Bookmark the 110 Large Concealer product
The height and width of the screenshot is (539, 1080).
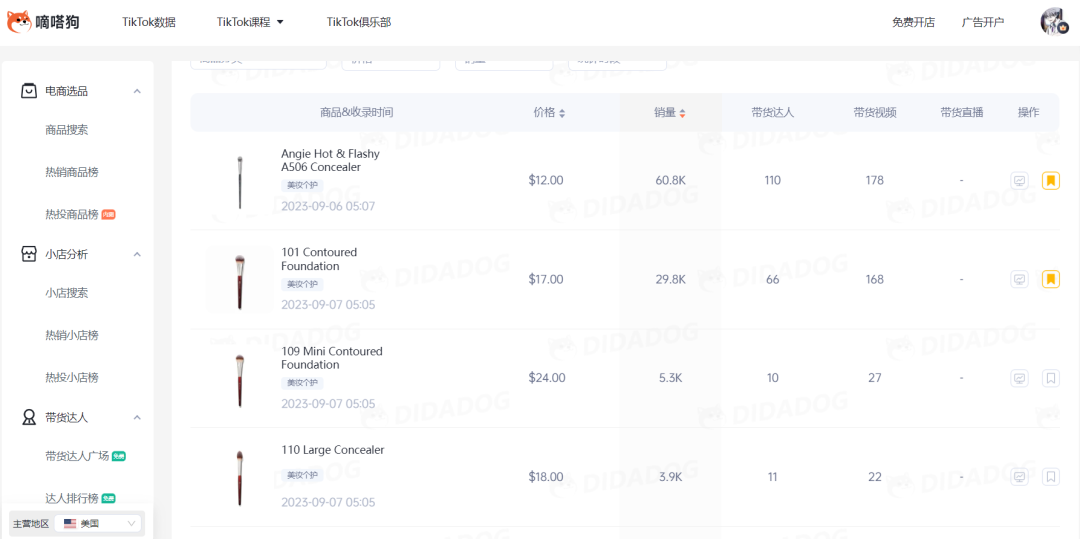pyautogui.click(x=1050, y=477)
